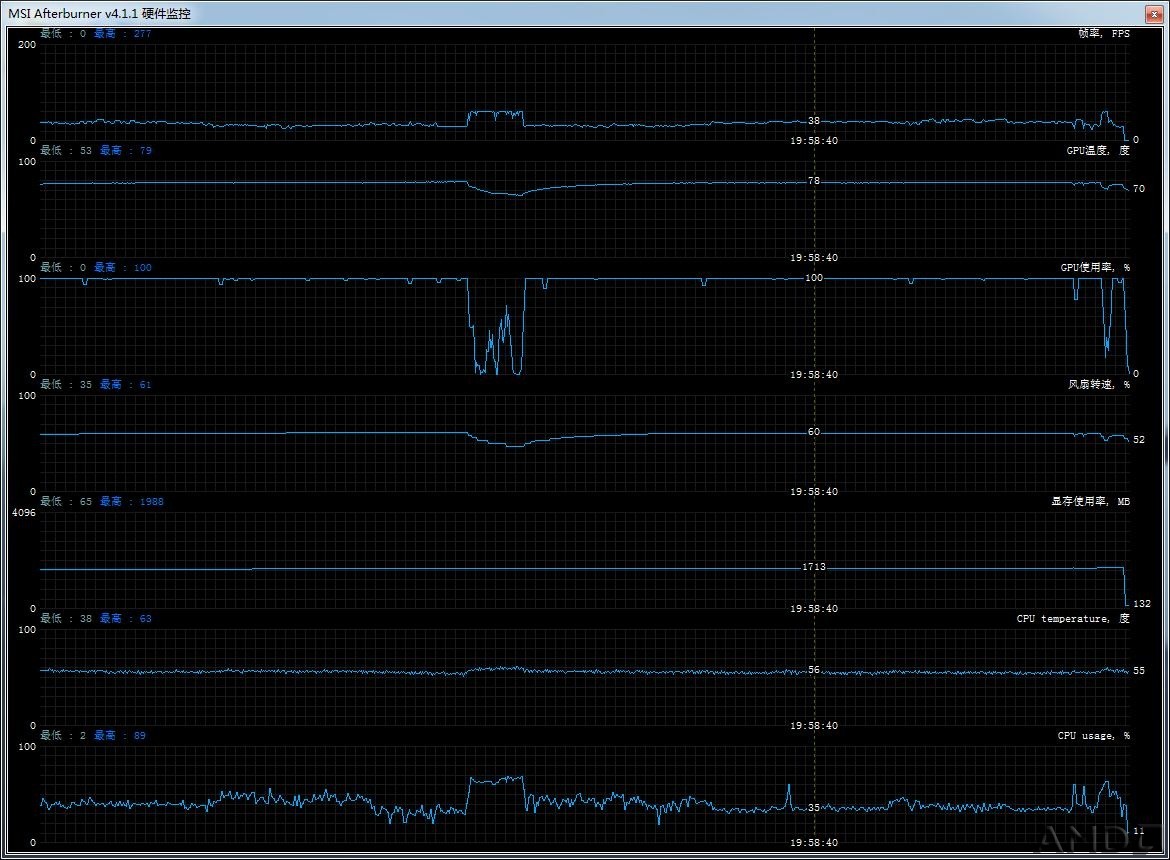Click the fan speed max value '61'
The image size is (1170, 860).
coord(146,385)
